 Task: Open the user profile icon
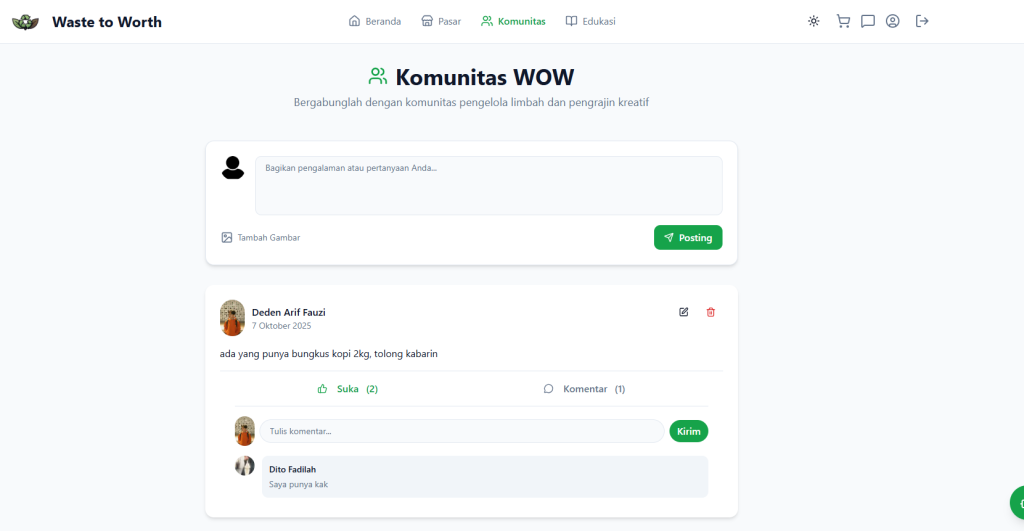pos(893,21)
